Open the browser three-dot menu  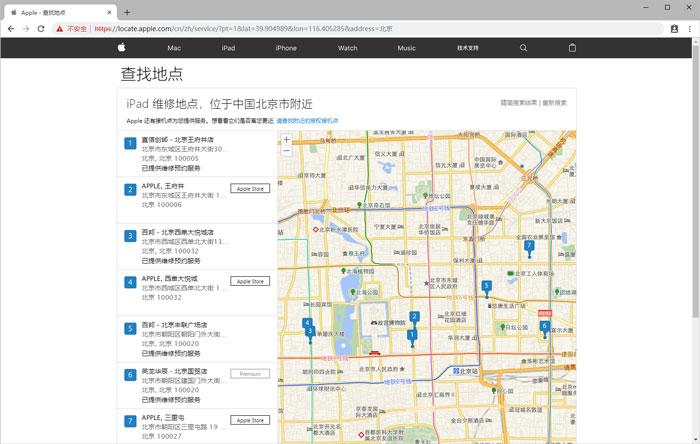(x=689, y=29)
